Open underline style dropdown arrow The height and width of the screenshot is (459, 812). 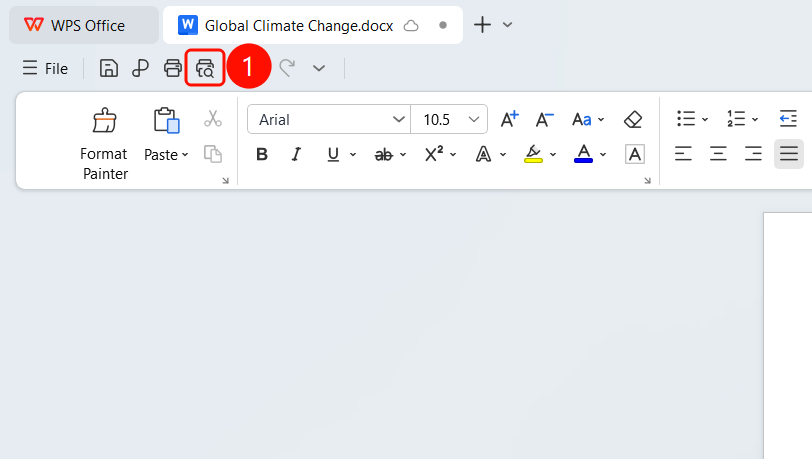coord(353,154)
